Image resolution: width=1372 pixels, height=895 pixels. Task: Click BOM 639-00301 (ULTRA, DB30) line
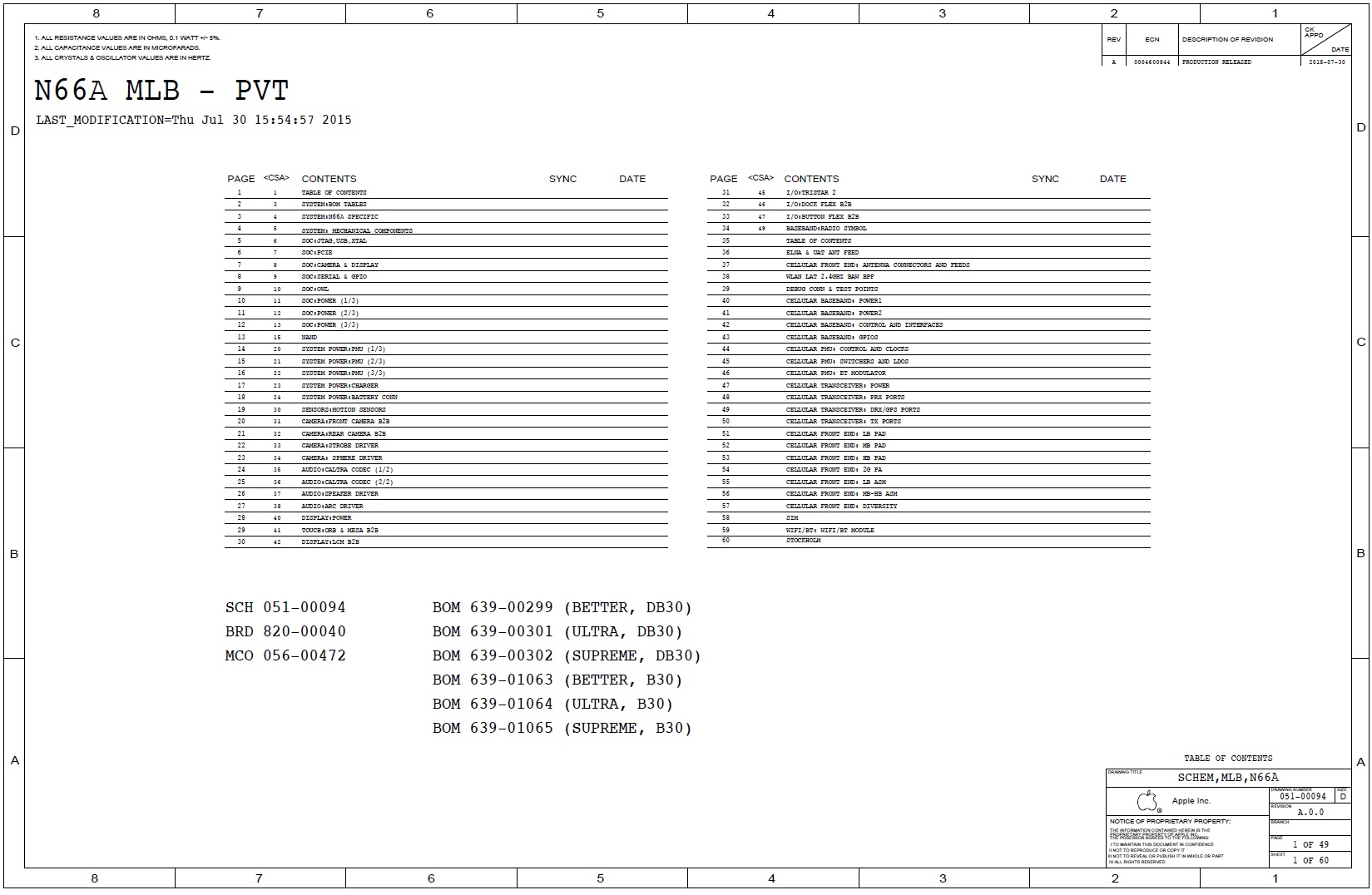pyautogui.click(x=557, y=632)
